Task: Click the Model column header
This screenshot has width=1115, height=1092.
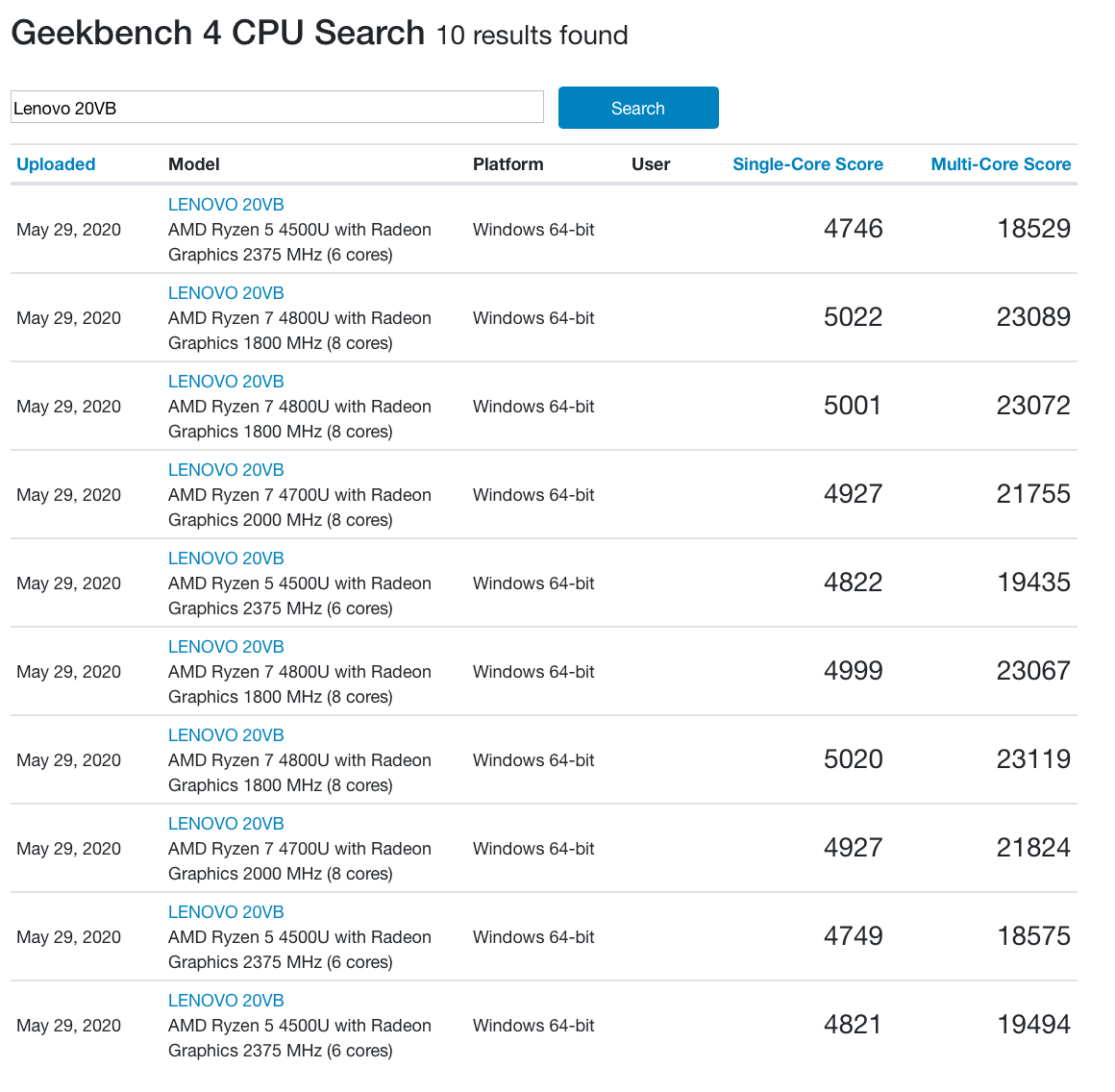Action: (x=193, y=164)
